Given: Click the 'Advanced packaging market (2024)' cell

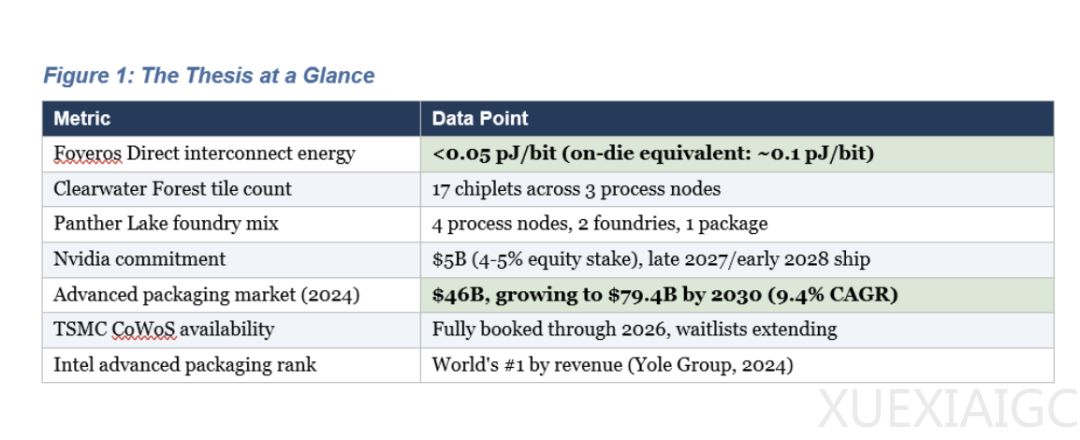Looking at the screenshot, I should tap(206, 295).
